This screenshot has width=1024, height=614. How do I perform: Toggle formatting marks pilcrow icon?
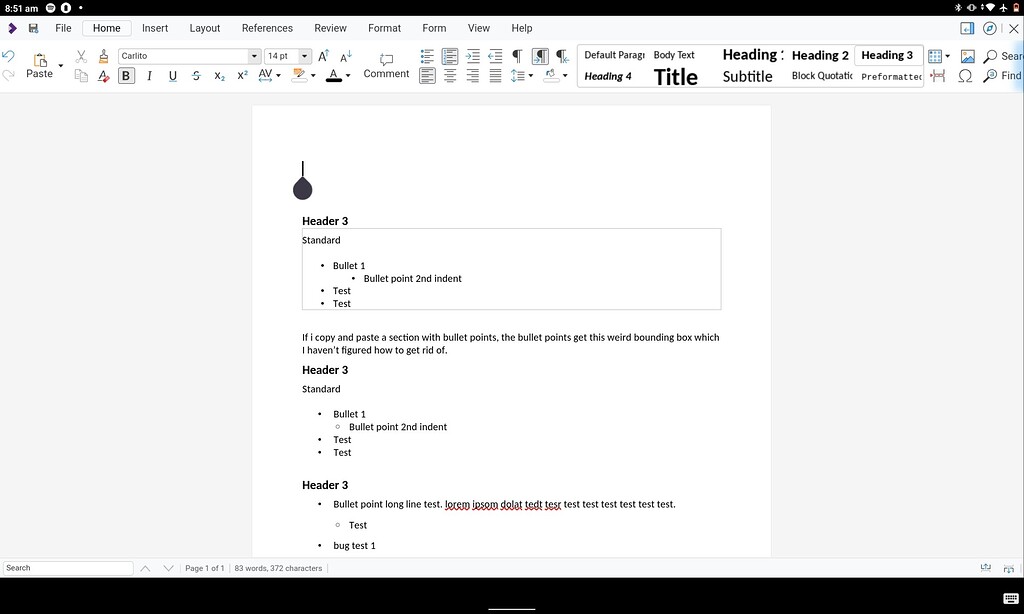pyautogui.click(x=517, y=56)
